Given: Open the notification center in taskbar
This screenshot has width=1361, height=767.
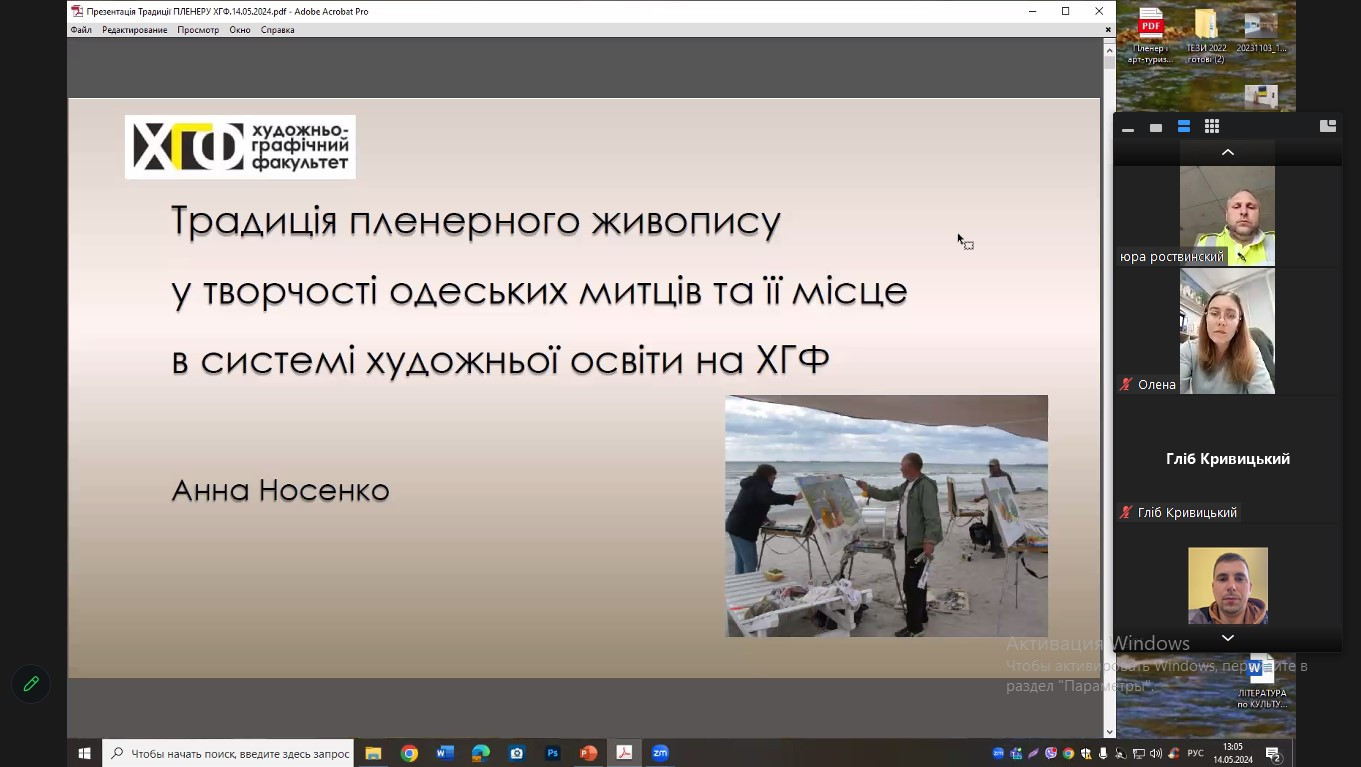Looking at the screenshot, I should 1274,753.
